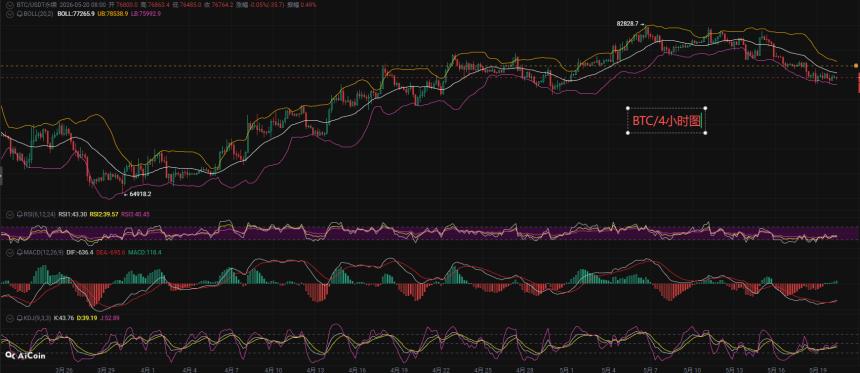Click the RSI2:39.57 value
Viewport: 860px width, 373px height.
click(x=104, y=214)
